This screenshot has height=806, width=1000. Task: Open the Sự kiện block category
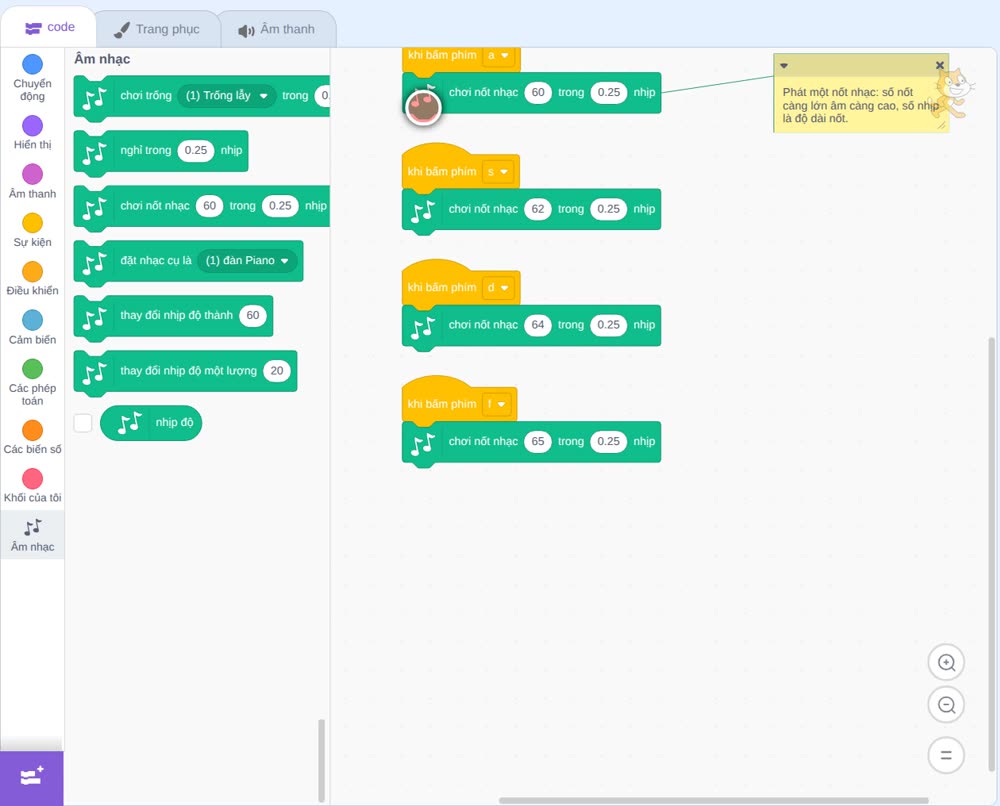(32, 230)
